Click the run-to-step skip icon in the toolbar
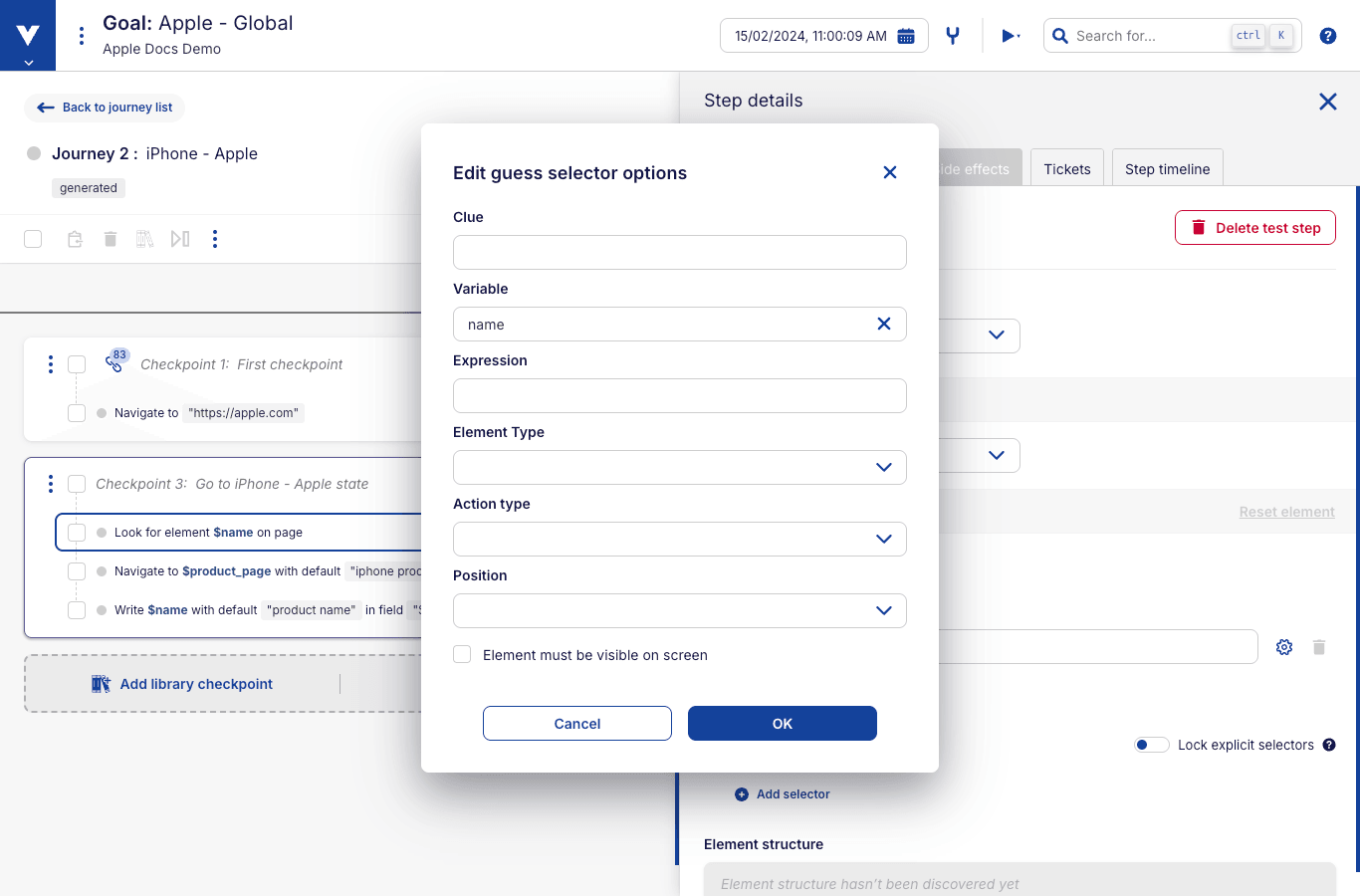The height and width of the screenshot is (896, 1360). point(179,239)
